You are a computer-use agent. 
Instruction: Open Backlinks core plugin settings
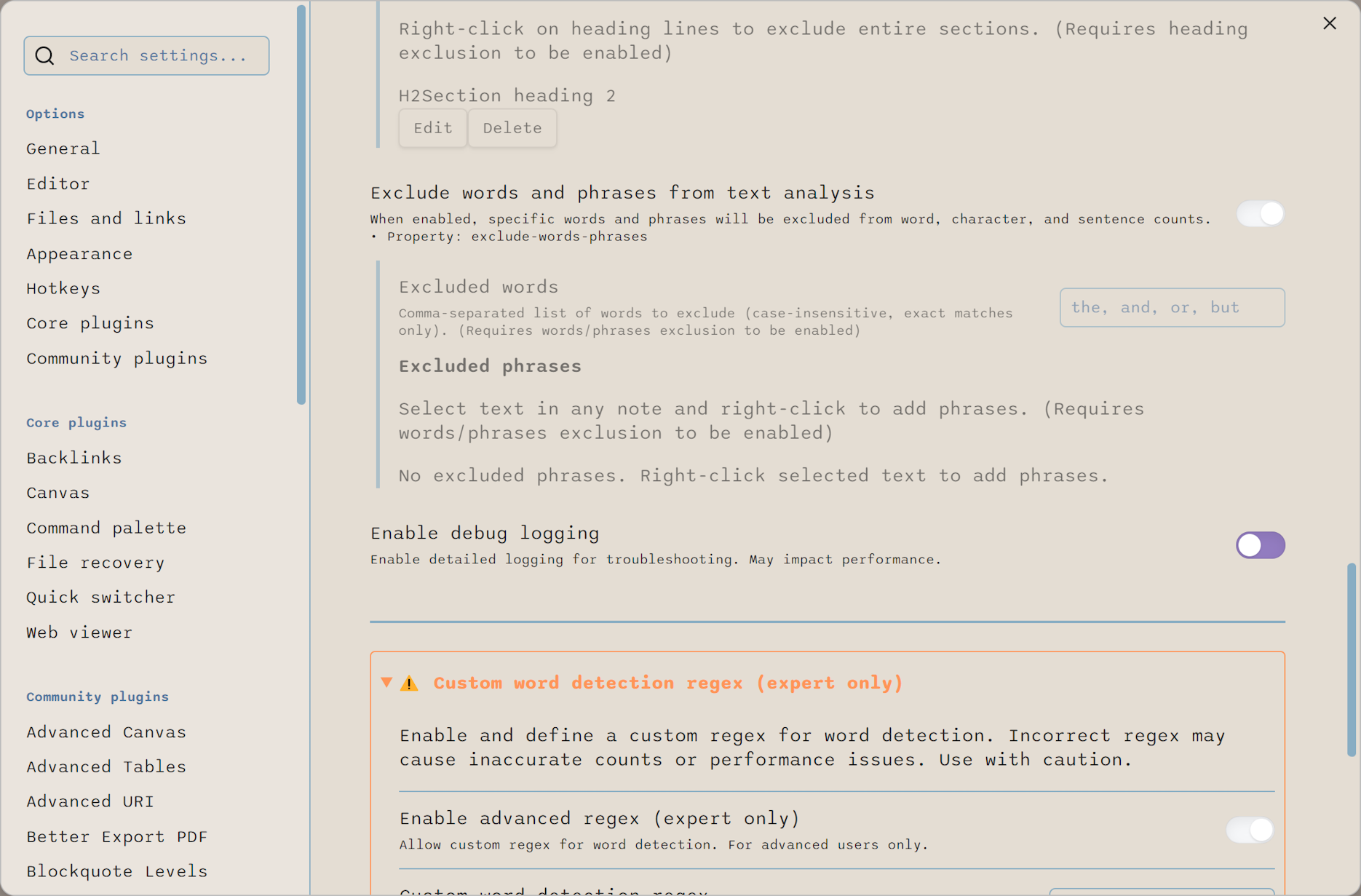[x=74, y=457]
